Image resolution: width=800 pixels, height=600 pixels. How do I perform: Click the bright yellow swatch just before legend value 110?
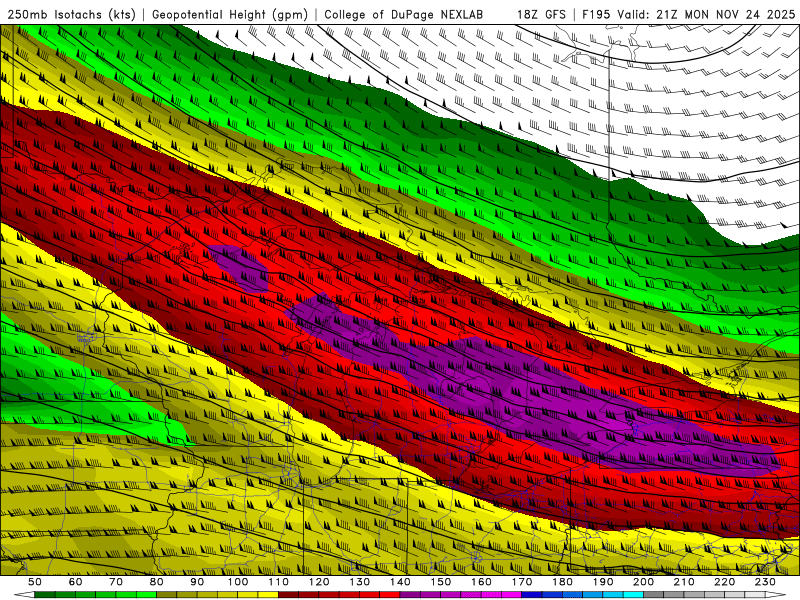coord(268,595)
